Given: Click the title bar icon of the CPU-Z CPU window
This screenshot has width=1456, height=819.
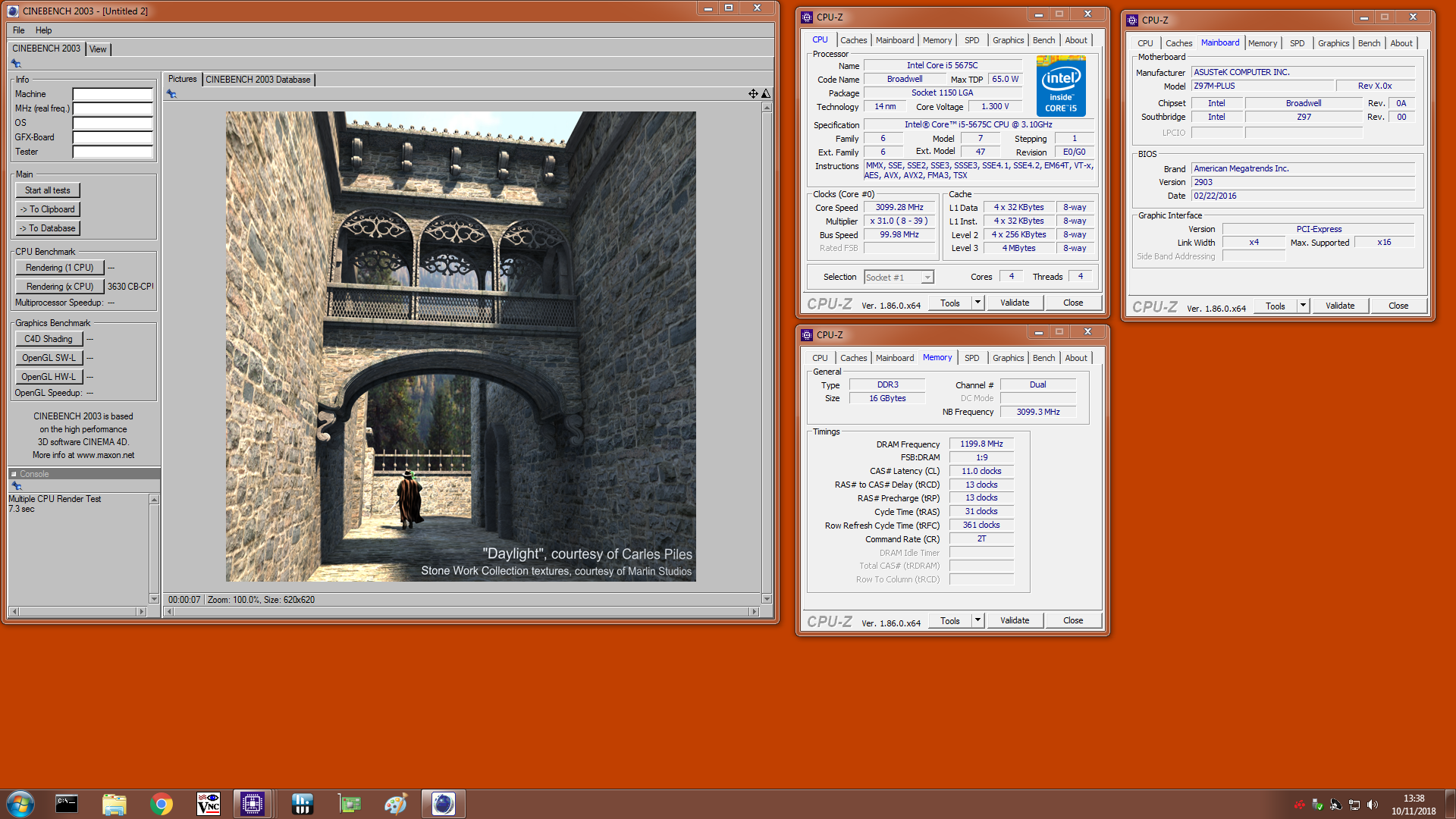Looking at the screenshot, I should [807, 17].
